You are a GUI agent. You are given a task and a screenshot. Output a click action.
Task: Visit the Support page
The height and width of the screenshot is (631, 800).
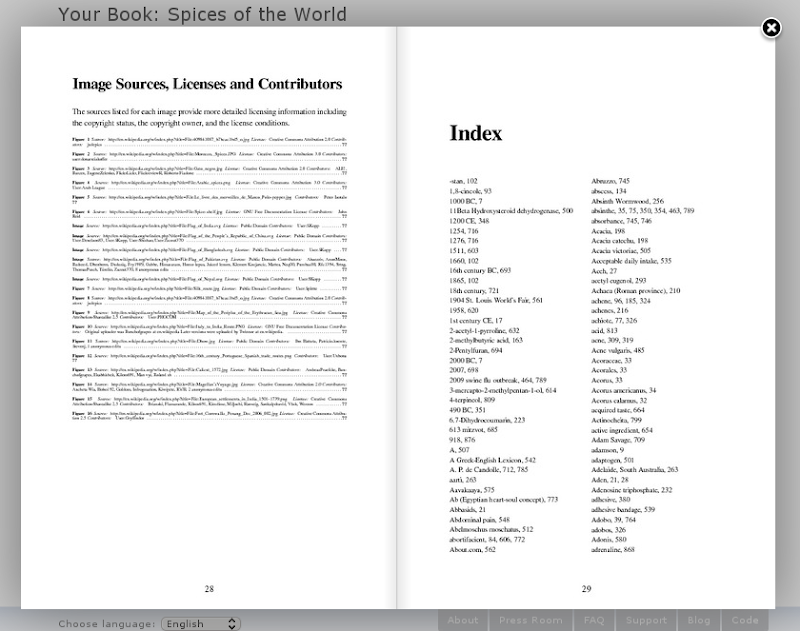coord(646,620)
